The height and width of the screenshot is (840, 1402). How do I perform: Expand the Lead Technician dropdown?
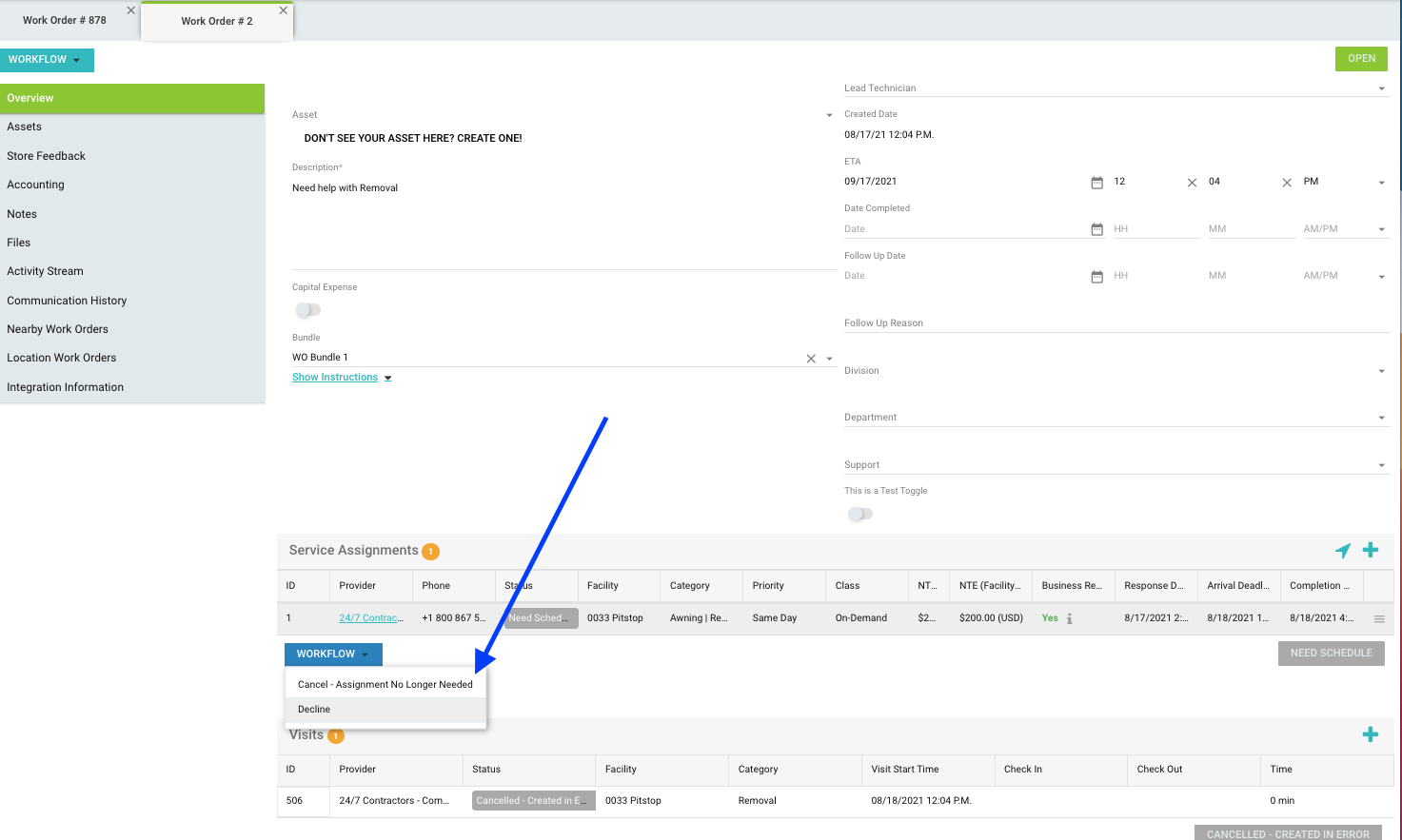click(x=1381, y=89)
